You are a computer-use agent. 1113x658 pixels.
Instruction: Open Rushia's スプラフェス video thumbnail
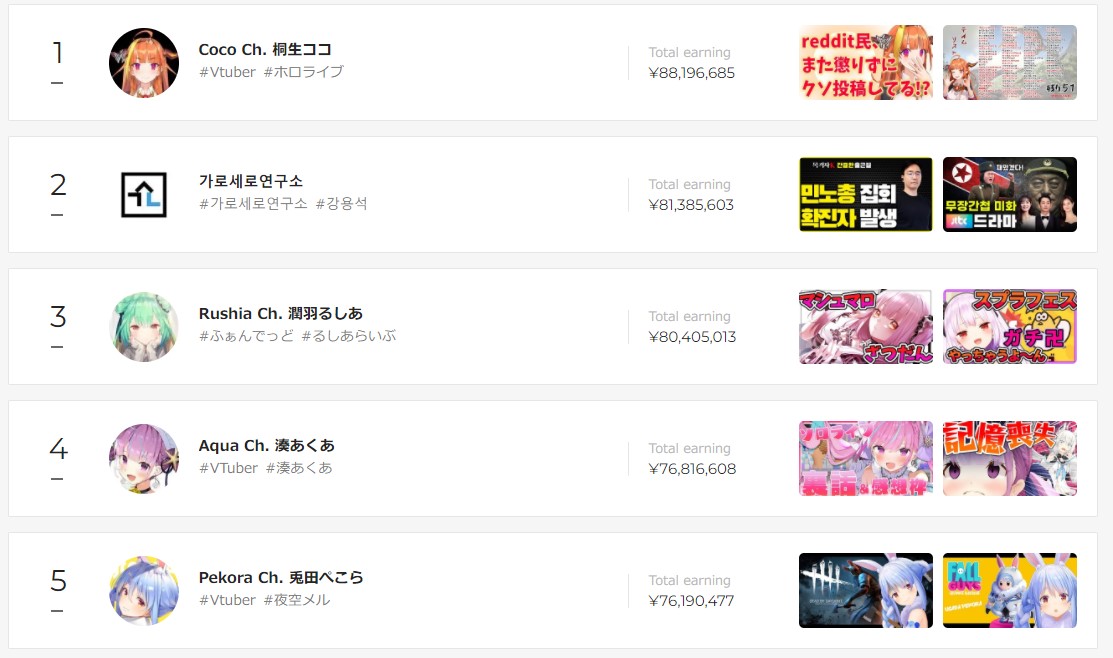coord(1009,327)
